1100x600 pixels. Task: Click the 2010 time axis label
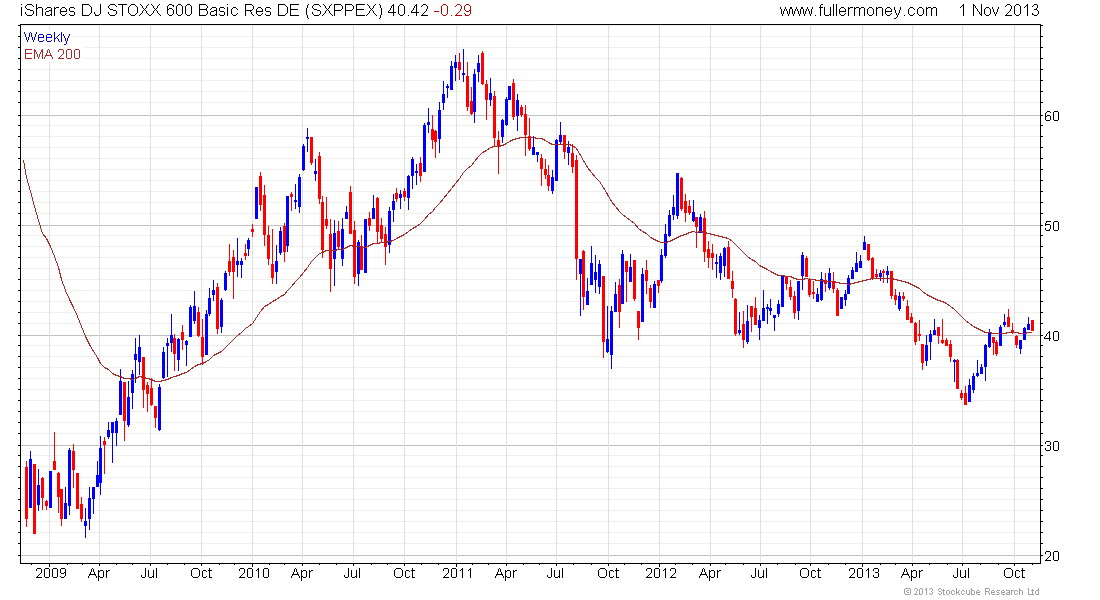(x=254, y=573)
